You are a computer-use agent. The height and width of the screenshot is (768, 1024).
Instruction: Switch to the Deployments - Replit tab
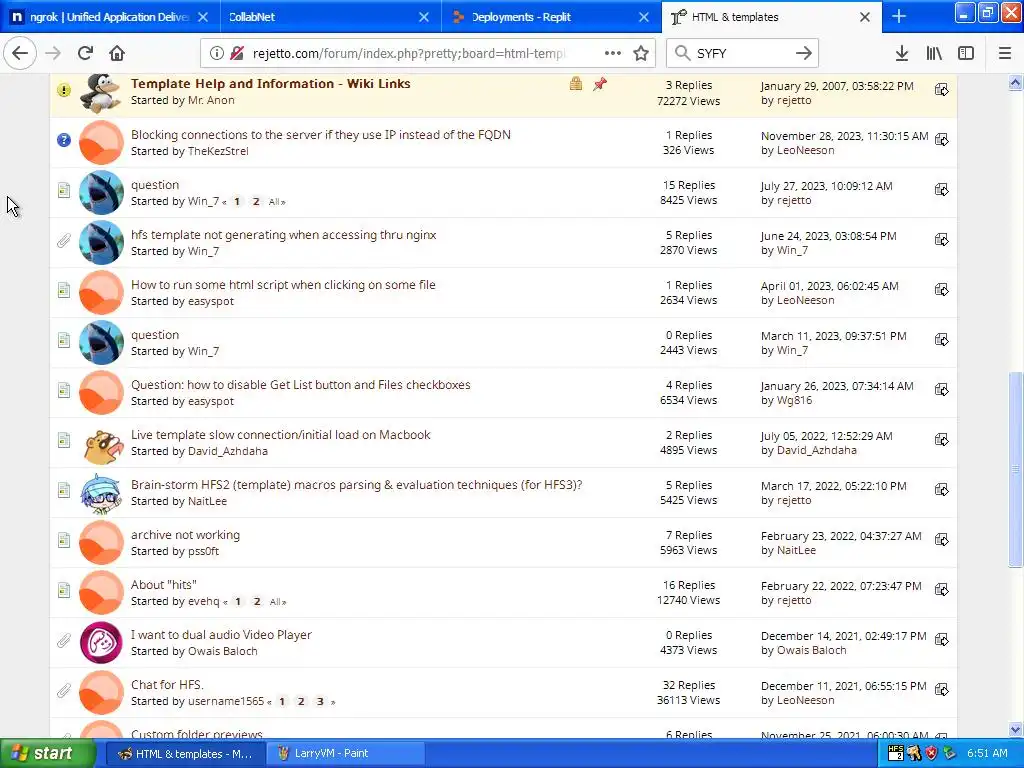click(552, 17)
